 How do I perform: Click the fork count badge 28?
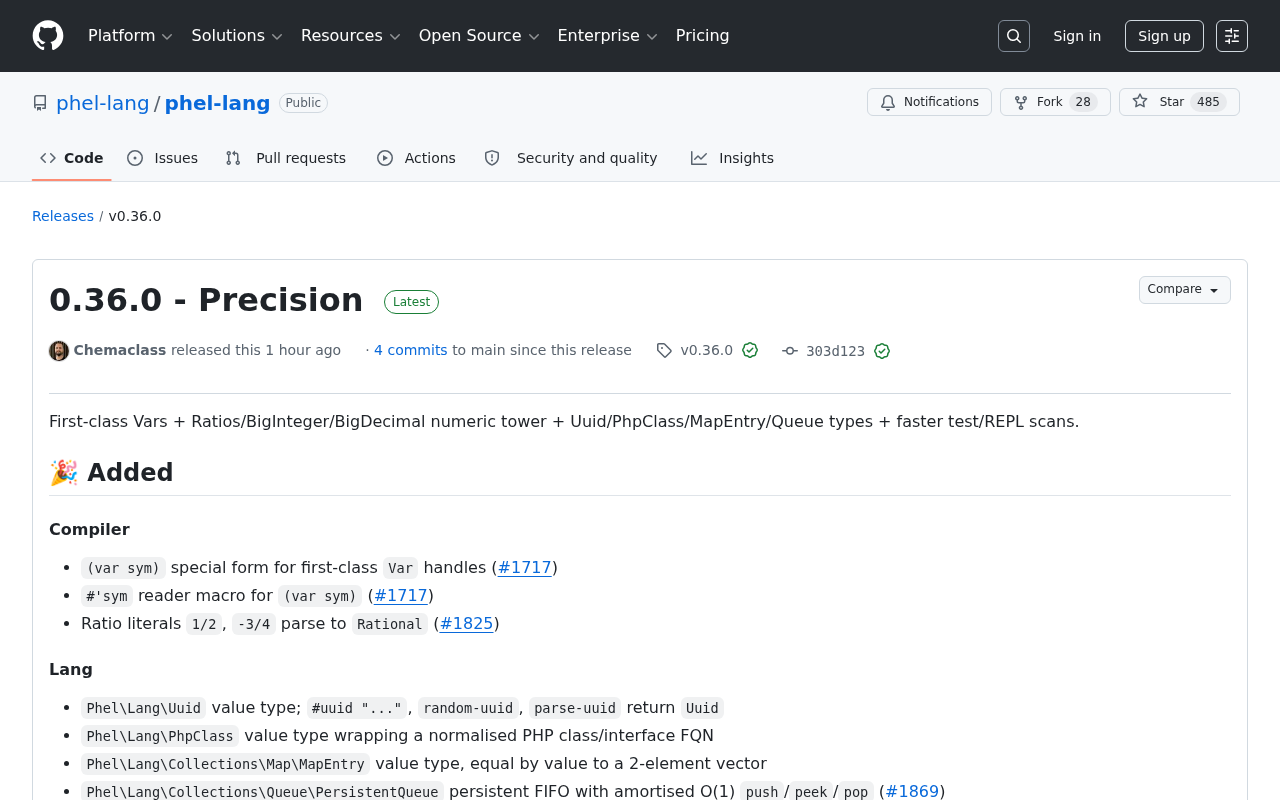[1083, 102]
